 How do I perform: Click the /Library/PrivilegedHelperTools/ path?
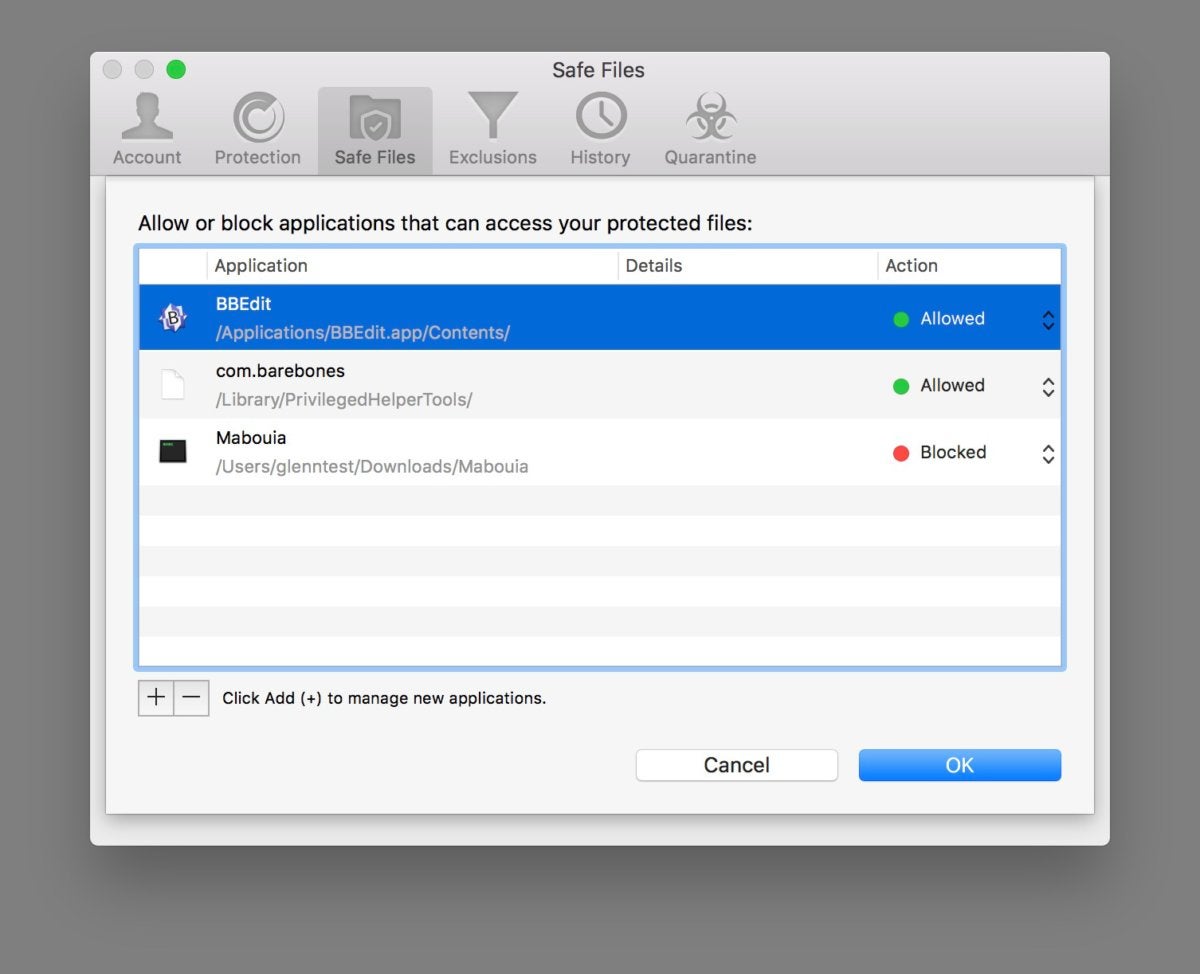click(x=344, y=400)
